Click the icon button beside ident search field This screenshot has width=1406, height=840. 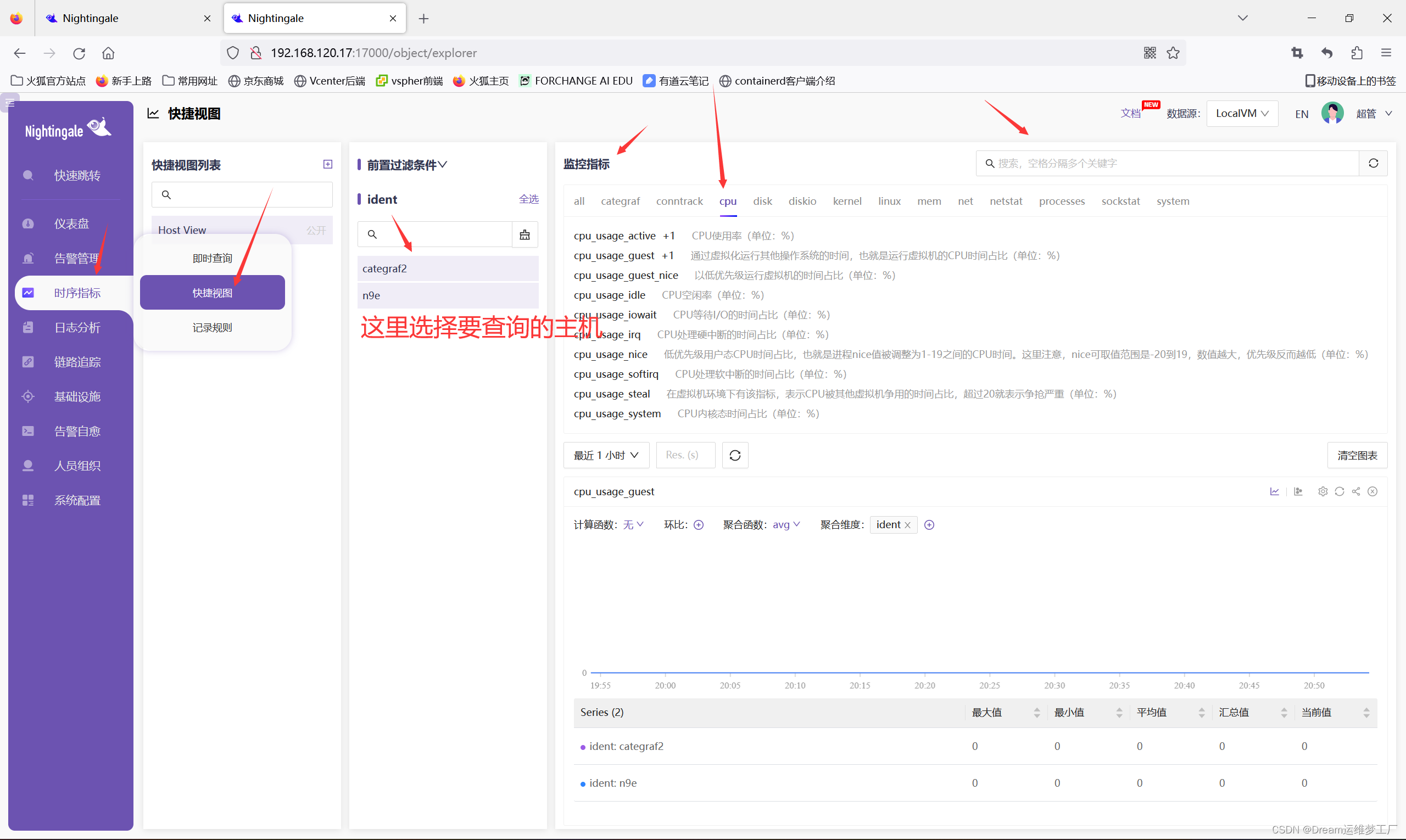[x=525, y=234]
